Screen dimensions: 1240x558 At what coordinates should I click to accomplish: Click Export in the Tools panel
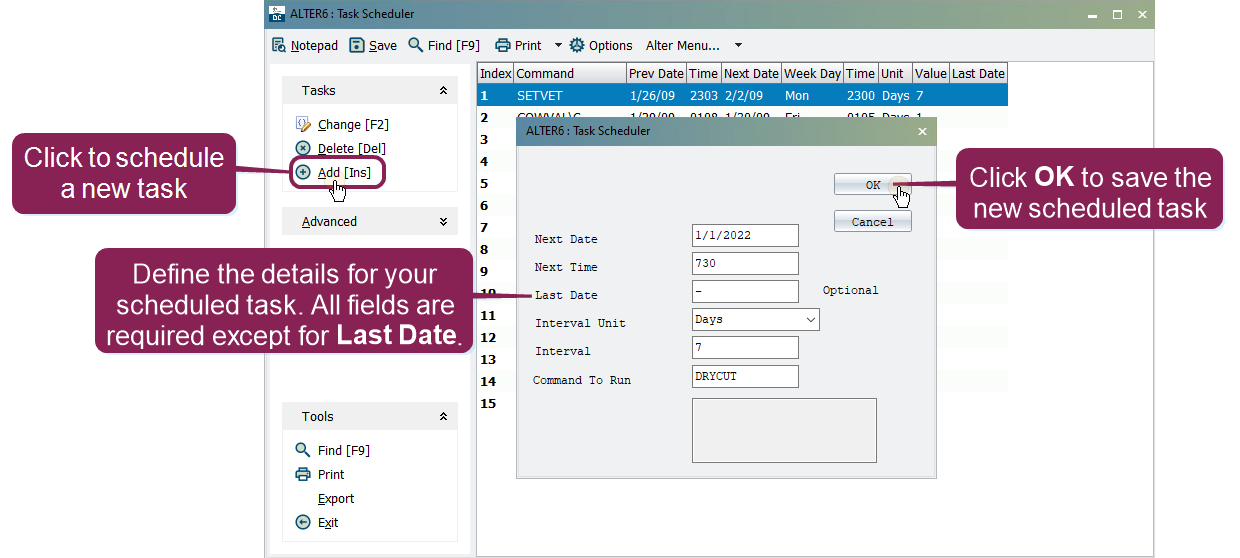pyautogui.click(x=336, y=498)
